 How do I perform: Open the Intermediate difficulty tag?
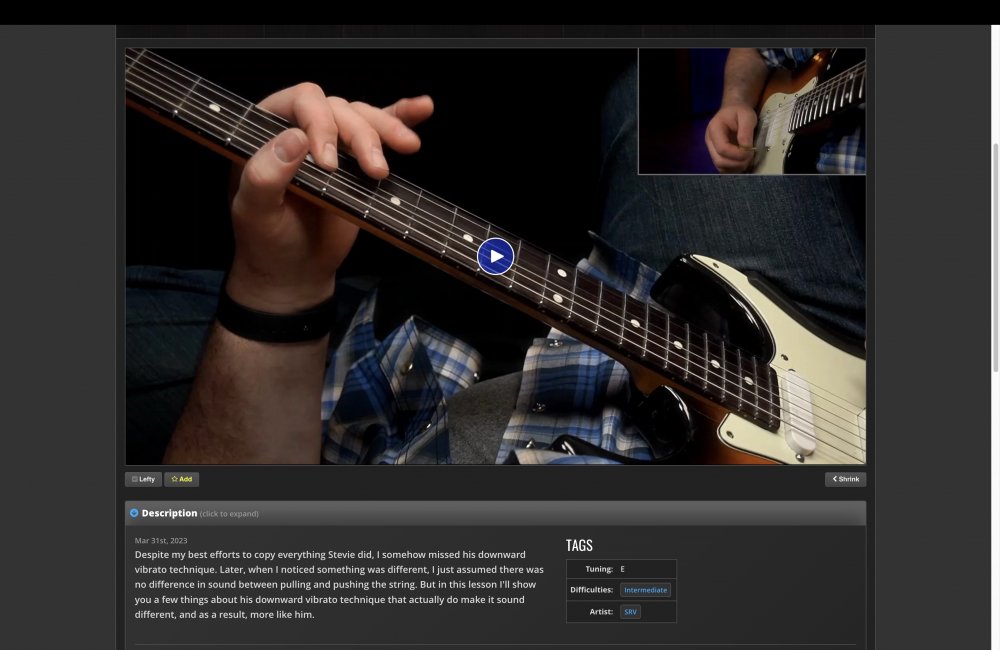click(x=645, y=590)
